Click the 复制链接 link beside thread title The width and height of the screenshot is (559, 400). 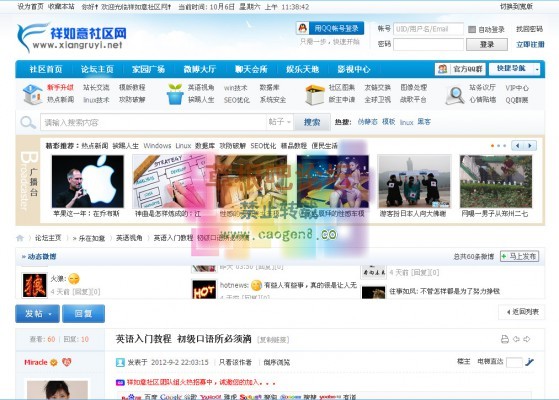click(273, 340)
